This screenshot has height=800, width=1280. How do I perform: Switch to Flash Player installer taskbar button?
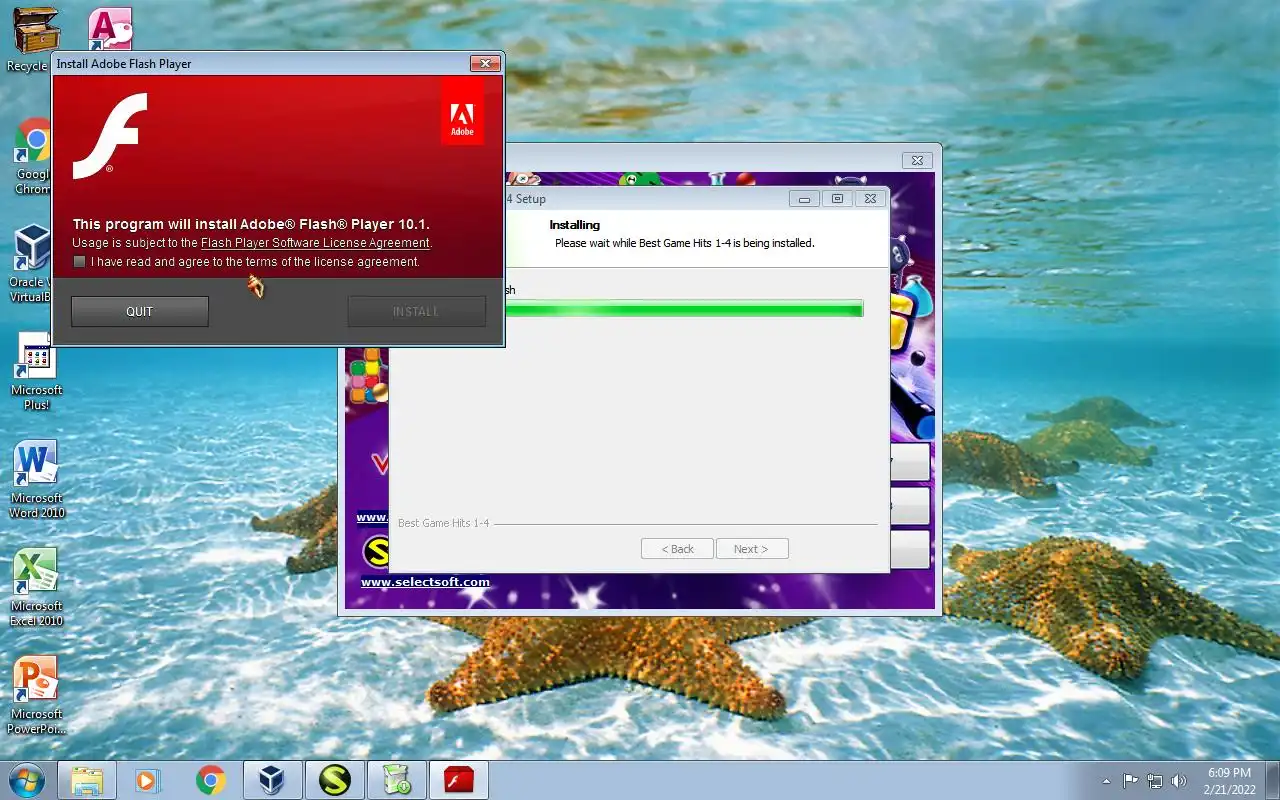(459, 780)
